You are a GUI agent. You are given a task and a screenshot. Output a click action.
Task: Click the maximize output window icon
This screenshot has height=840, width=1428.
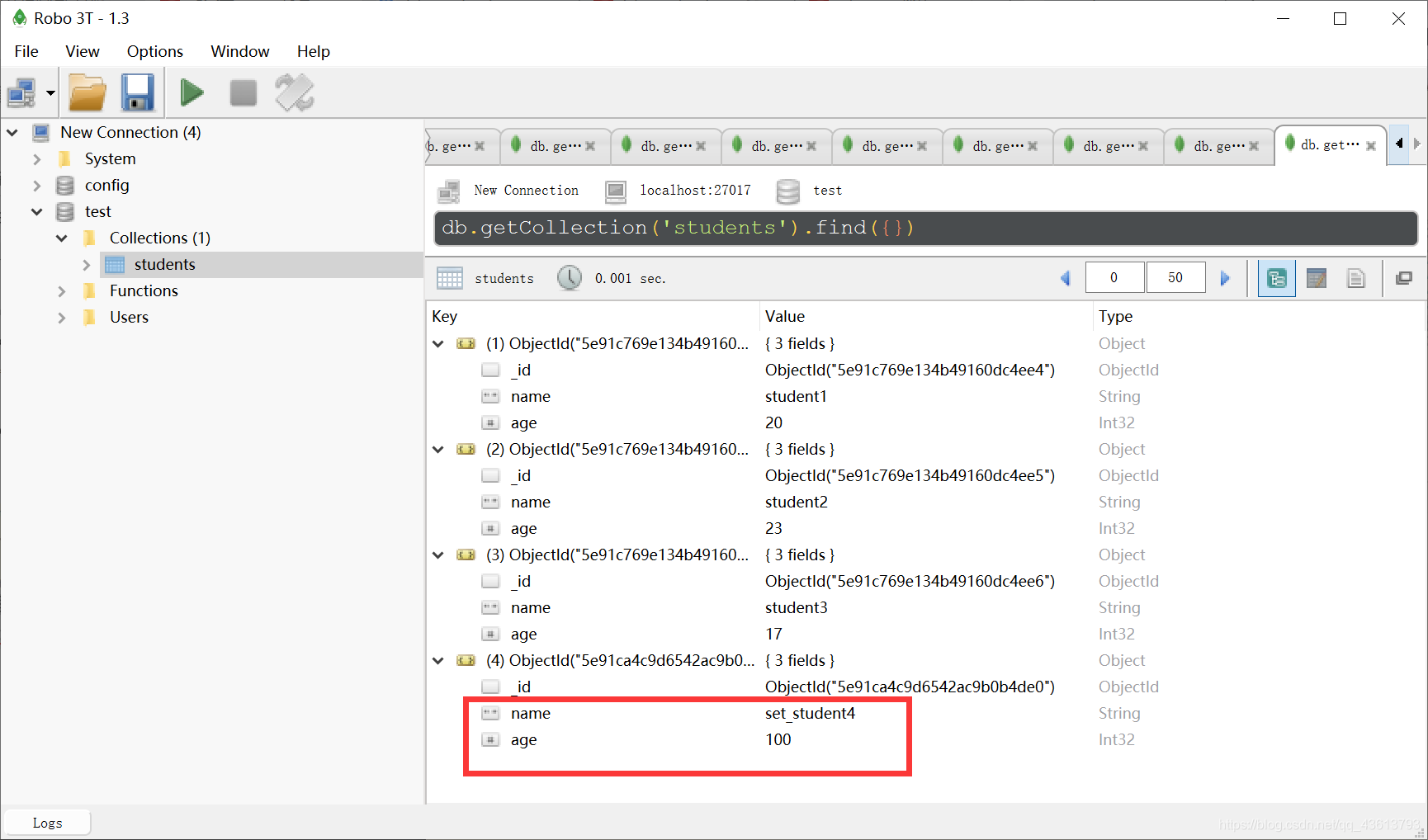1403,278
